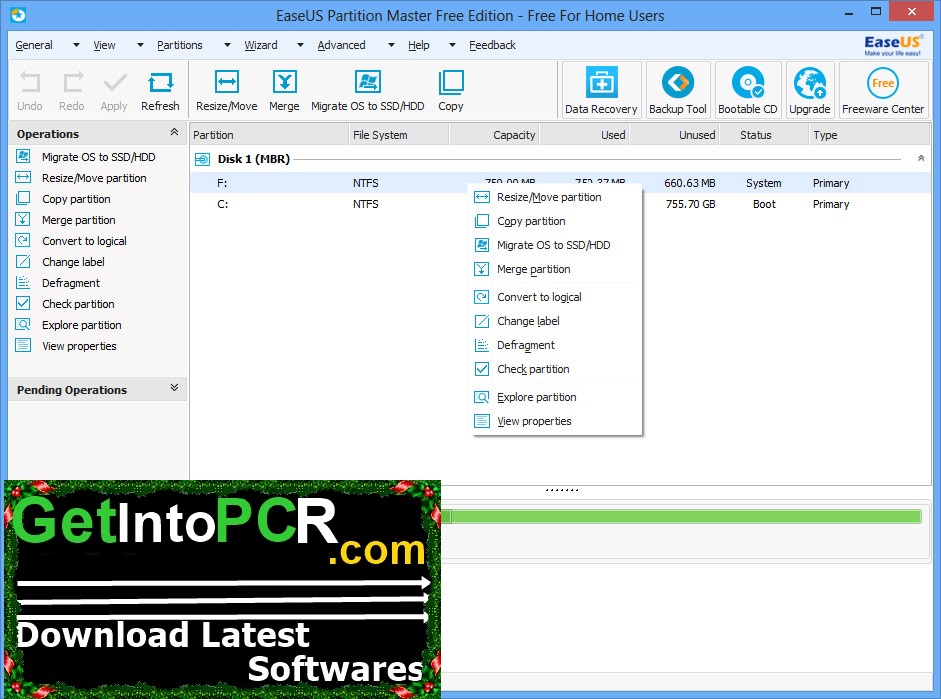This screenshot has height=699, width=941.
Task: Choose Convert to logical in Operations panel
Action: click(84, 241)
